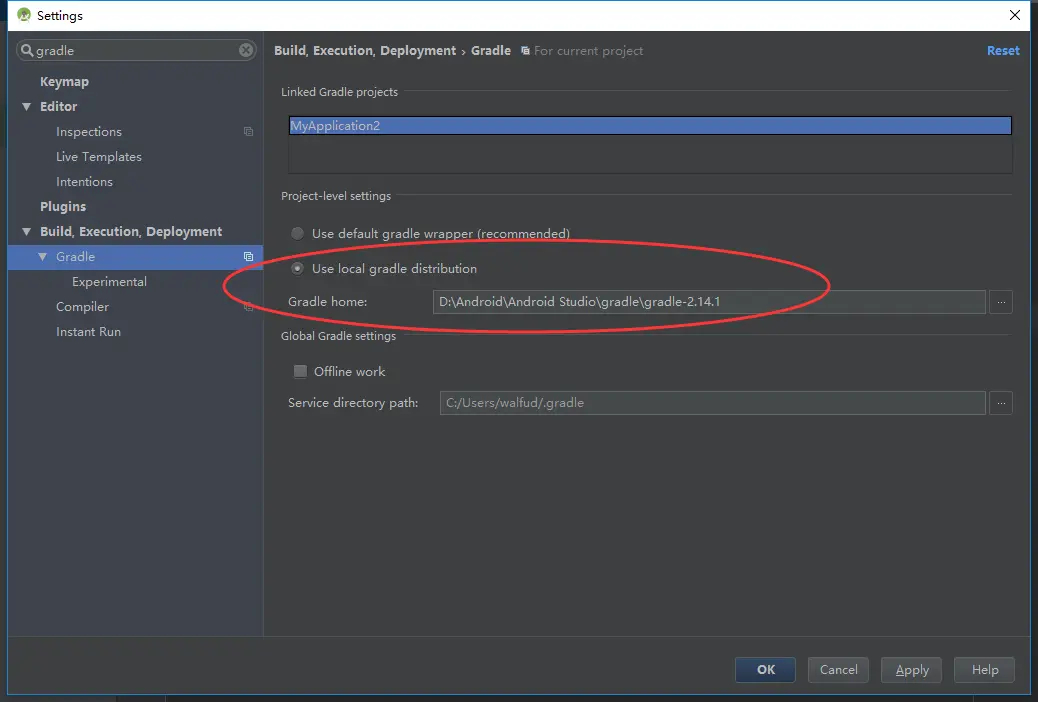Select the Experimental Gradle settings

[109, 281]
